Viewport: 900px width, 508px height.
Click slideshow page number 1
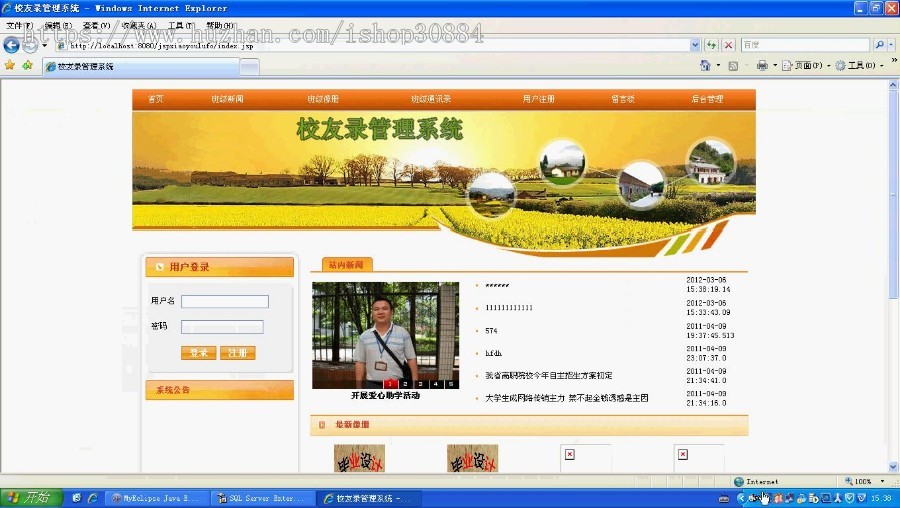click(x=390, y=383)
